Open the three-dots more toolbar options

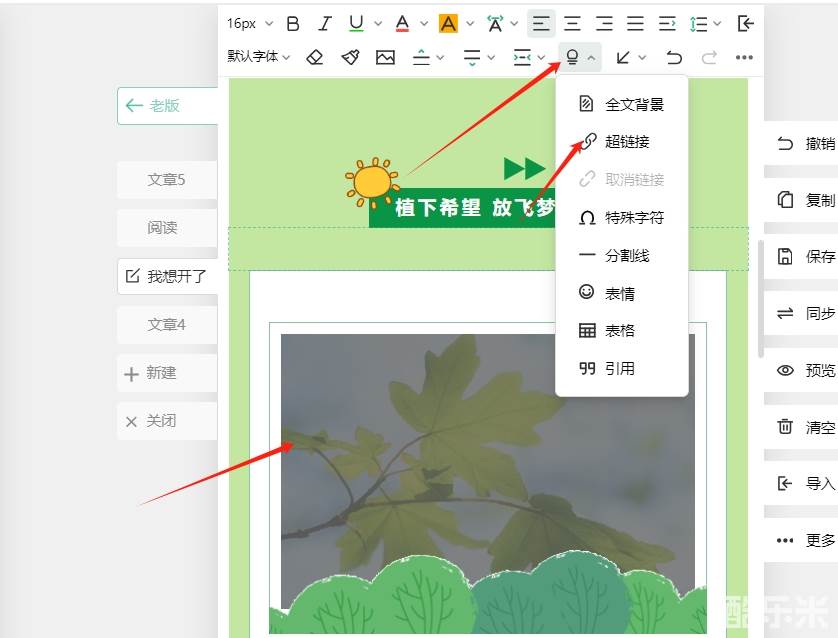[743, 57]
